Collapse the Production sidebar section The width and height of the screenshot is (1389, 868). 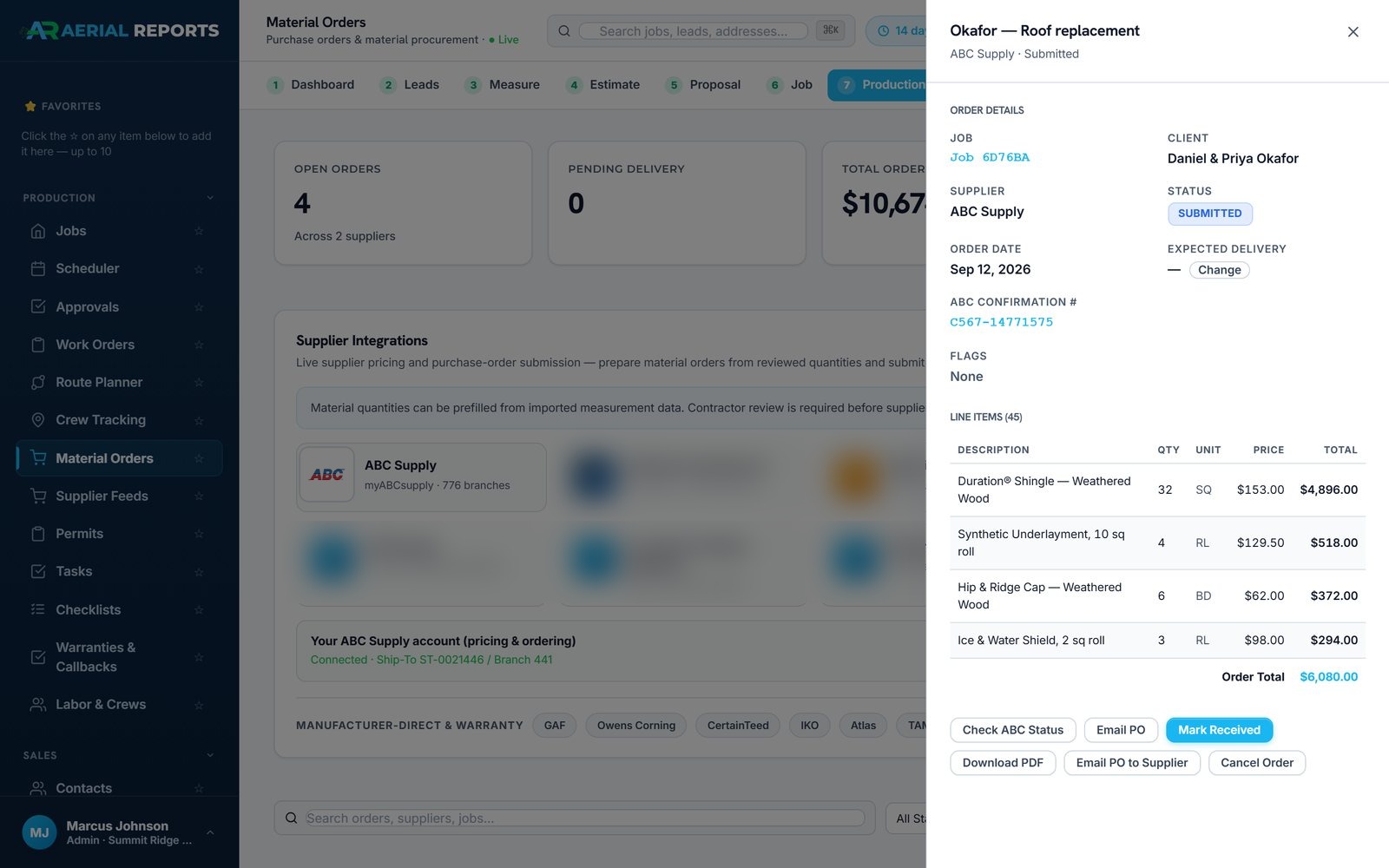click(209, 198)
